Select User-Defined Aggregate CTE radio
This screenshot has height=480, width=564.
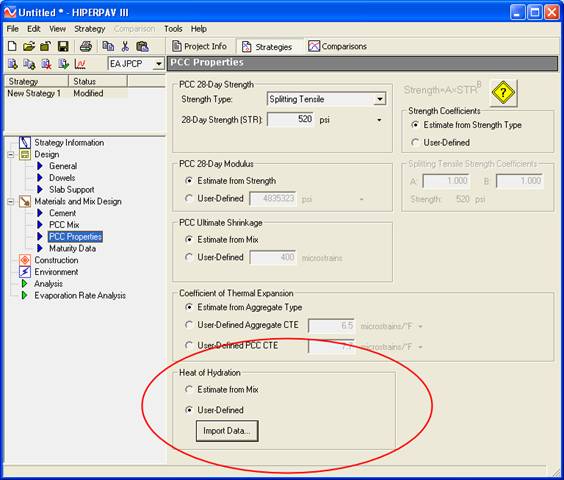click(x=188, y=325)
